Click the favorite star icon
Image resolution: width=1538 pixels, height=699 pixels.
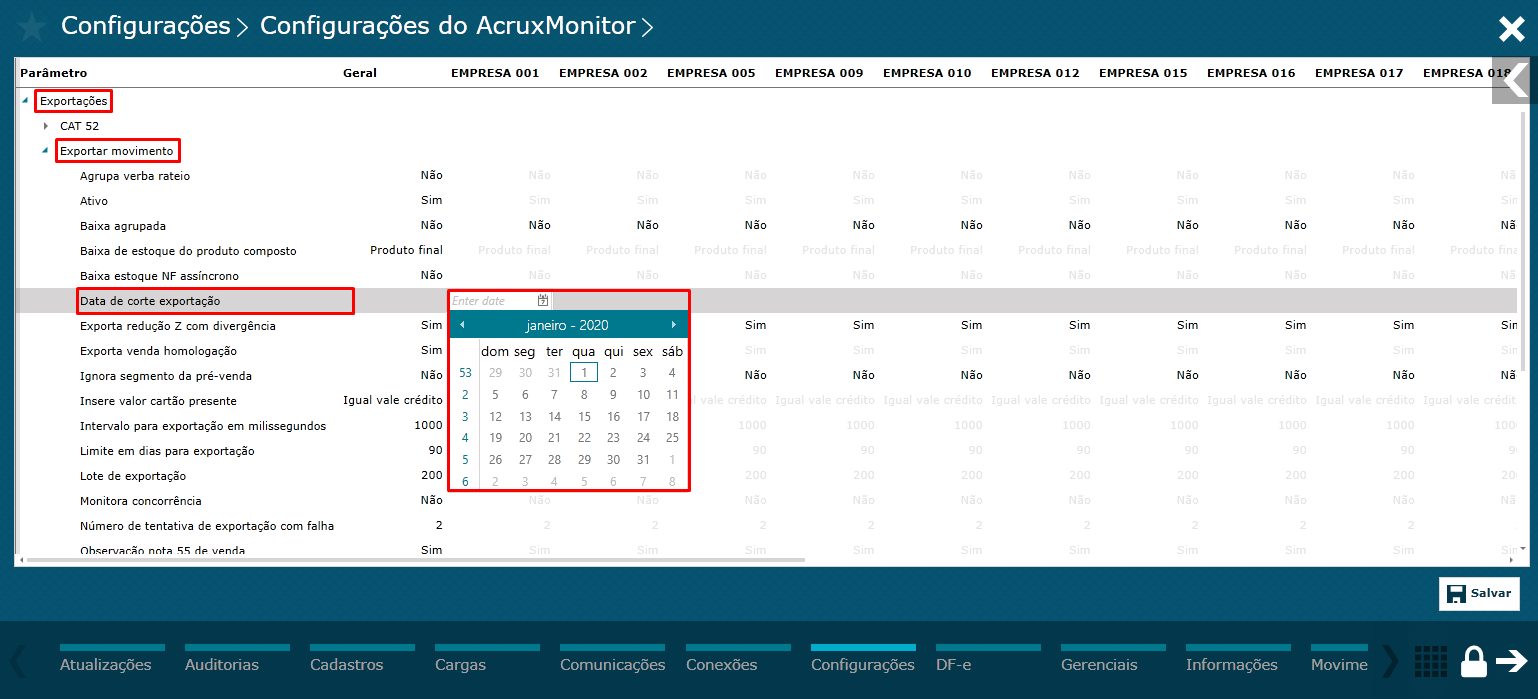pos(31,27)
